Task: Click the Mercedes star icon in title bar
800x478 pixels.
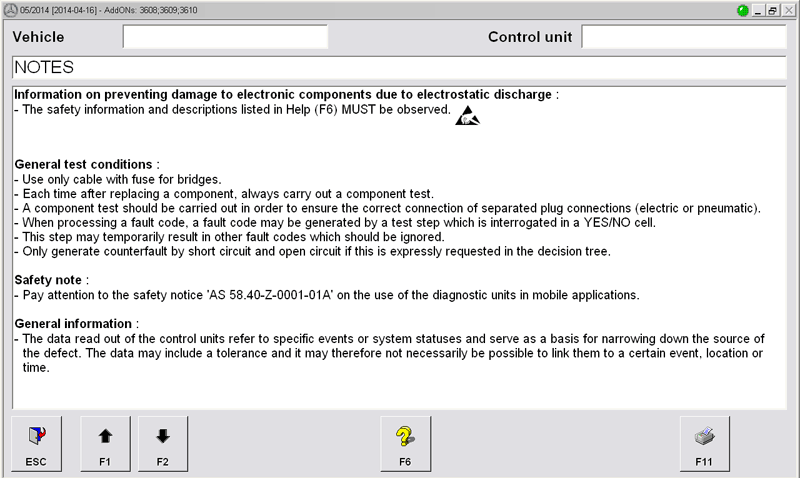Action: point(10,10)
